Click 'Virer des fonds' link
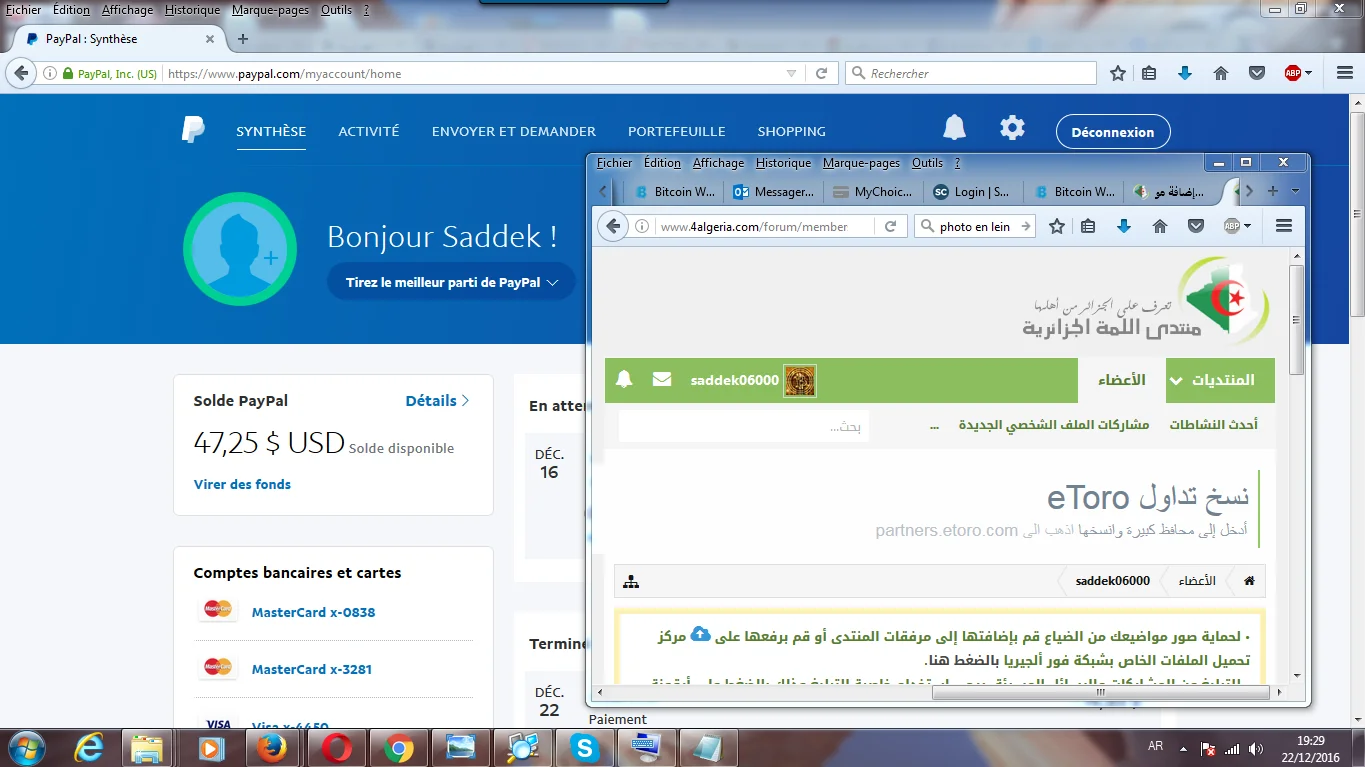 (x=242, y=484)
